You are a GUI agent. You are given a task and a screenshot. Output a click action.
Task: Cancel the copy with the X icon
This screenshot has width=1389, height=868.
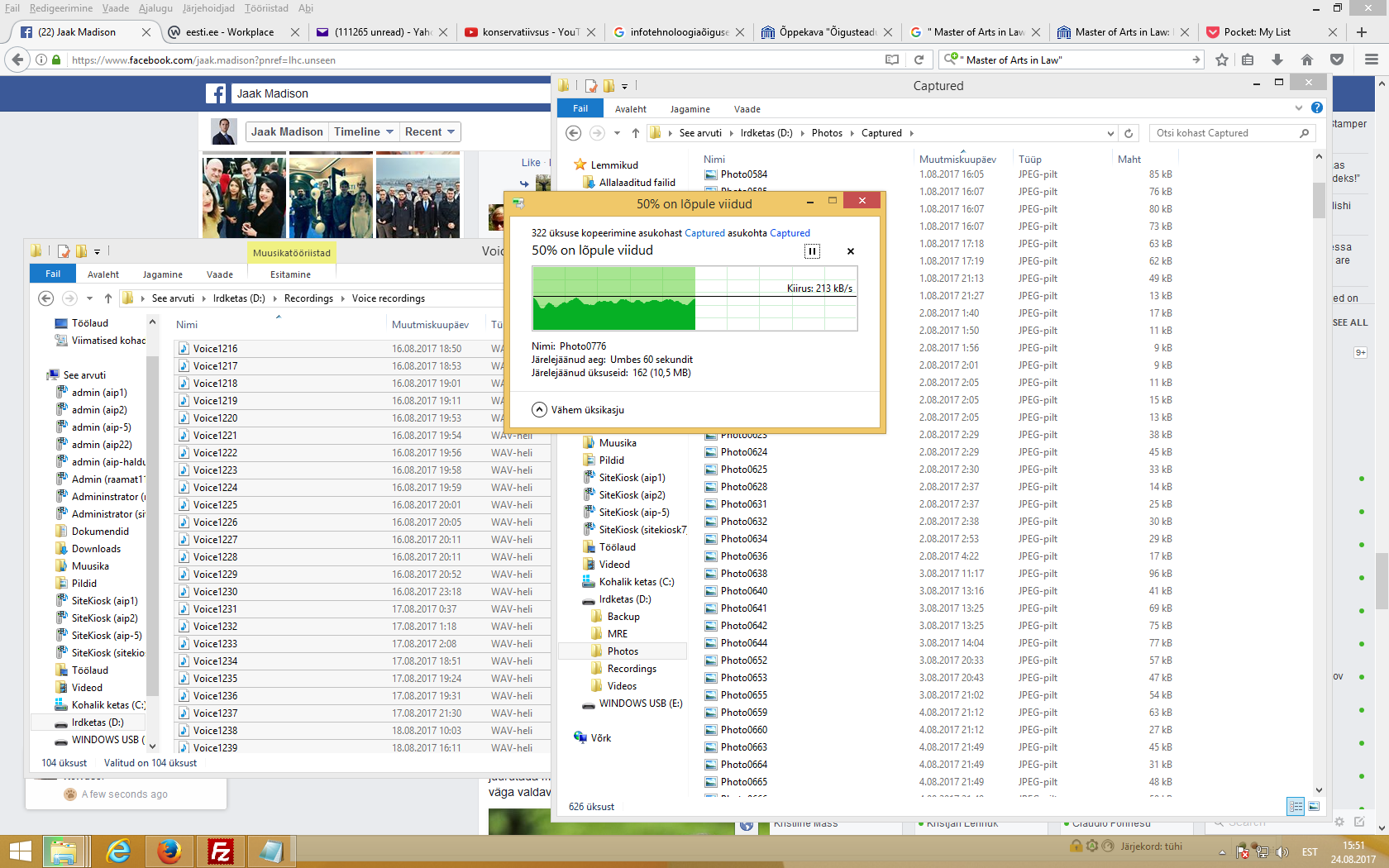click(850, 251)
